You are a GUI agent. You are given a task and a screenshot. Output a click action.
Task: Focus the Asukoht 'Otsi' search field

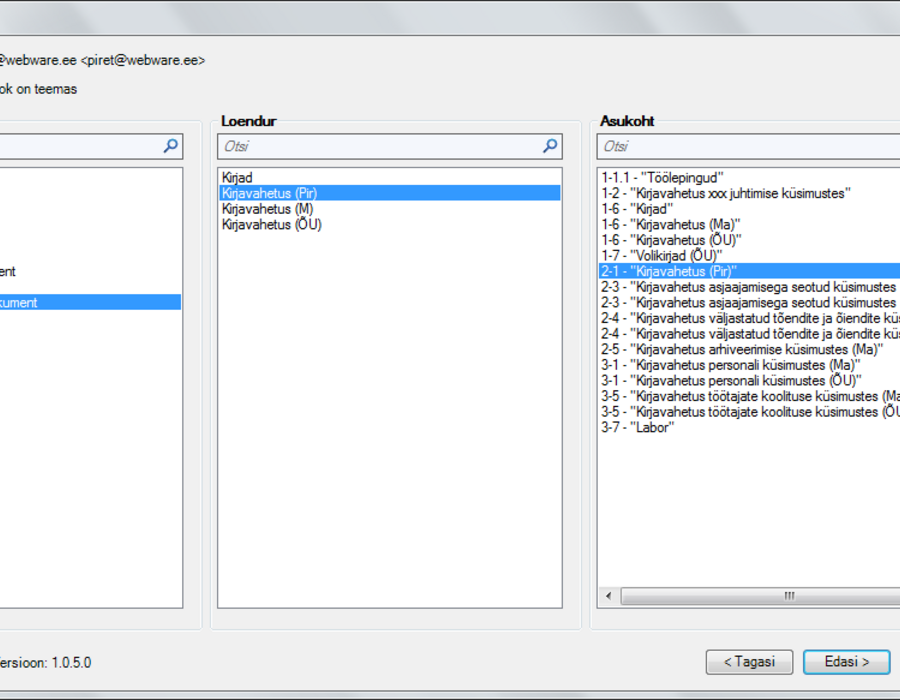pyautogui.click(x=748, y=146)
